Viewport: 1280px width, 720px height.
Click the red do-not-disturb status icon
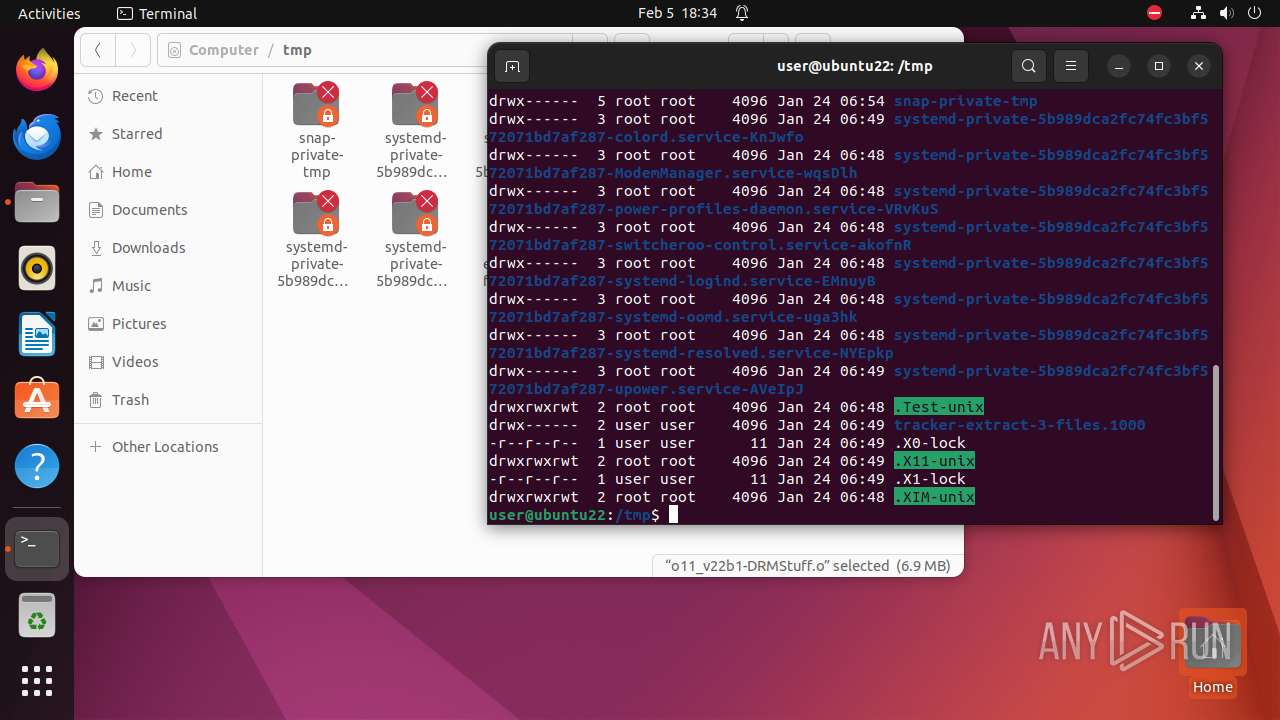pyautogui.click(x=1154, y=13)
